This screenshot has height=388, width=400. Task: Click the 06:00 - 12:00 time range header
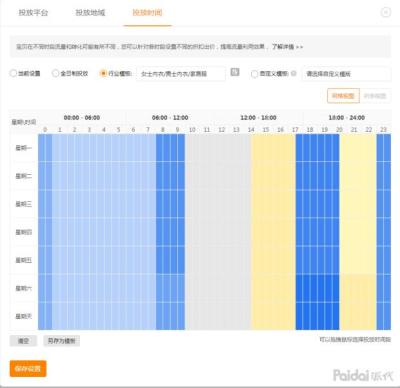170,118
